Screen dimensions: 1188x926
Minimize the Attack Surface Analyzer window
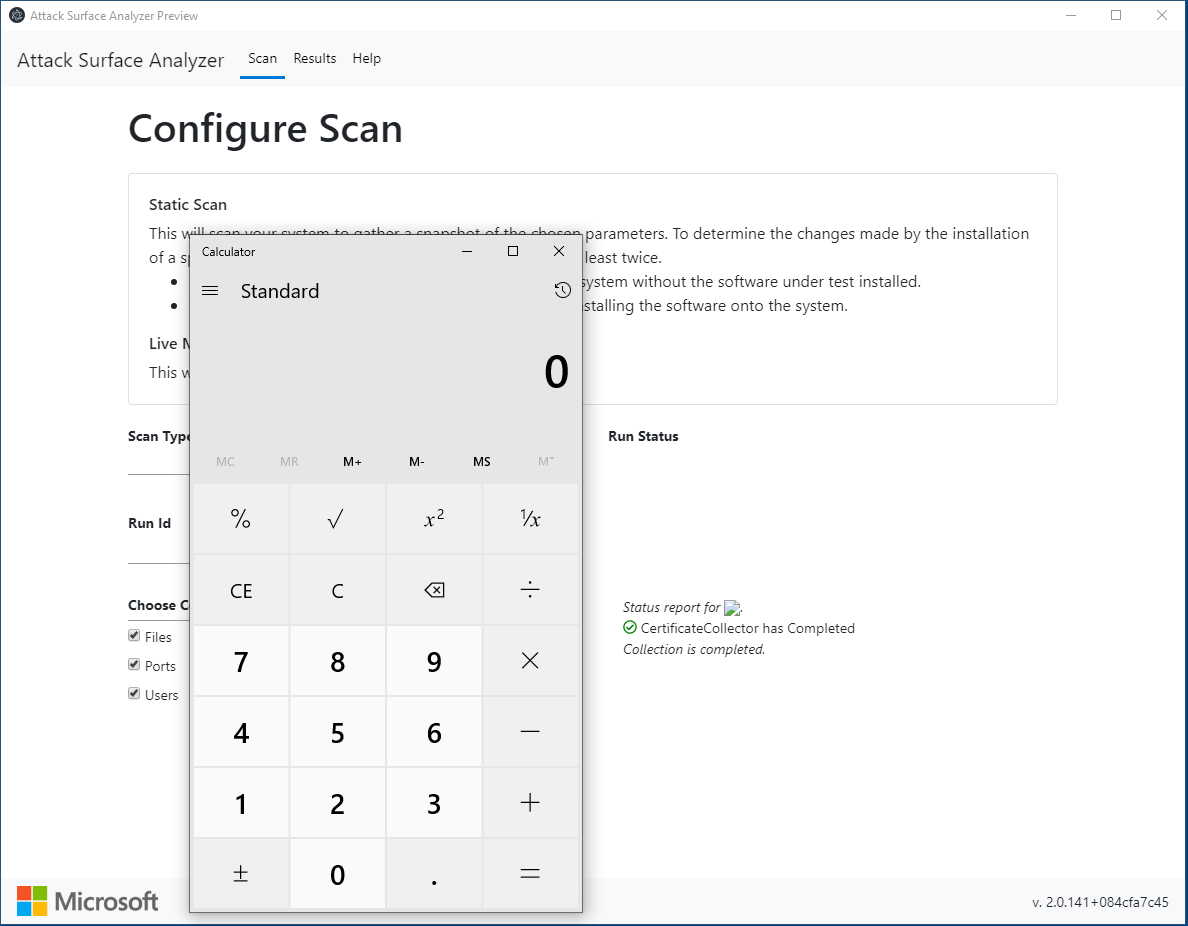1071,15
